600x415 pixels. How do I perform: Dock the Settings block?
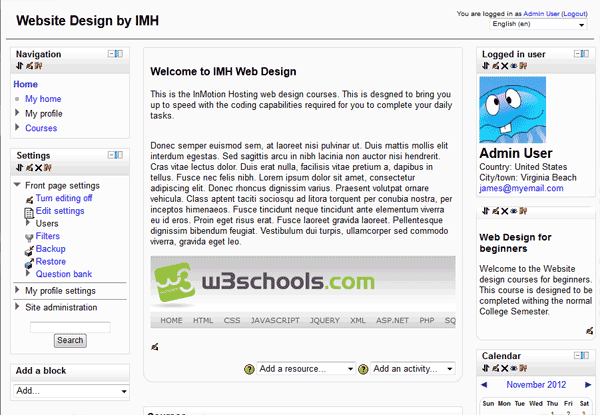click(x=119, y=155)
